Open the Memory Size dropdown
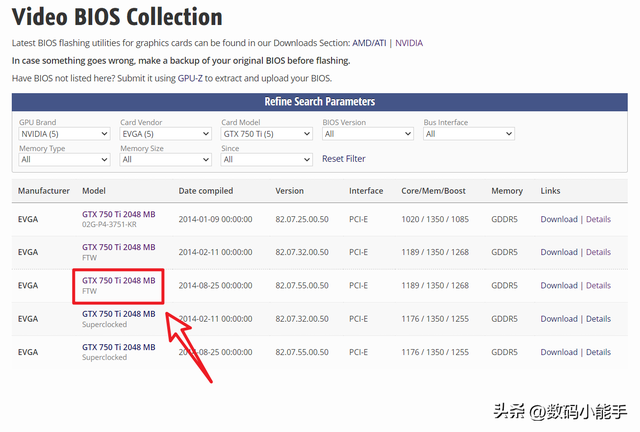 coord(165,159)
